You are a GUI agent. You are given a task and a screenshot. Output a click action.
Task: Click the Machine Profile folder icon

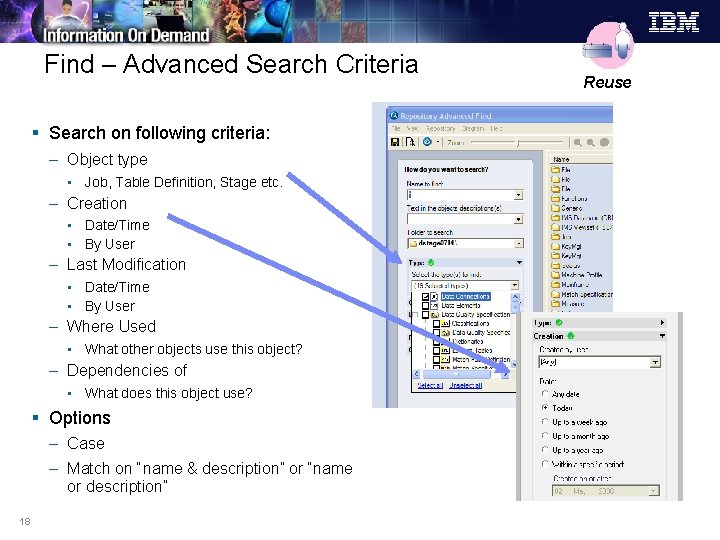coord(555,275)
